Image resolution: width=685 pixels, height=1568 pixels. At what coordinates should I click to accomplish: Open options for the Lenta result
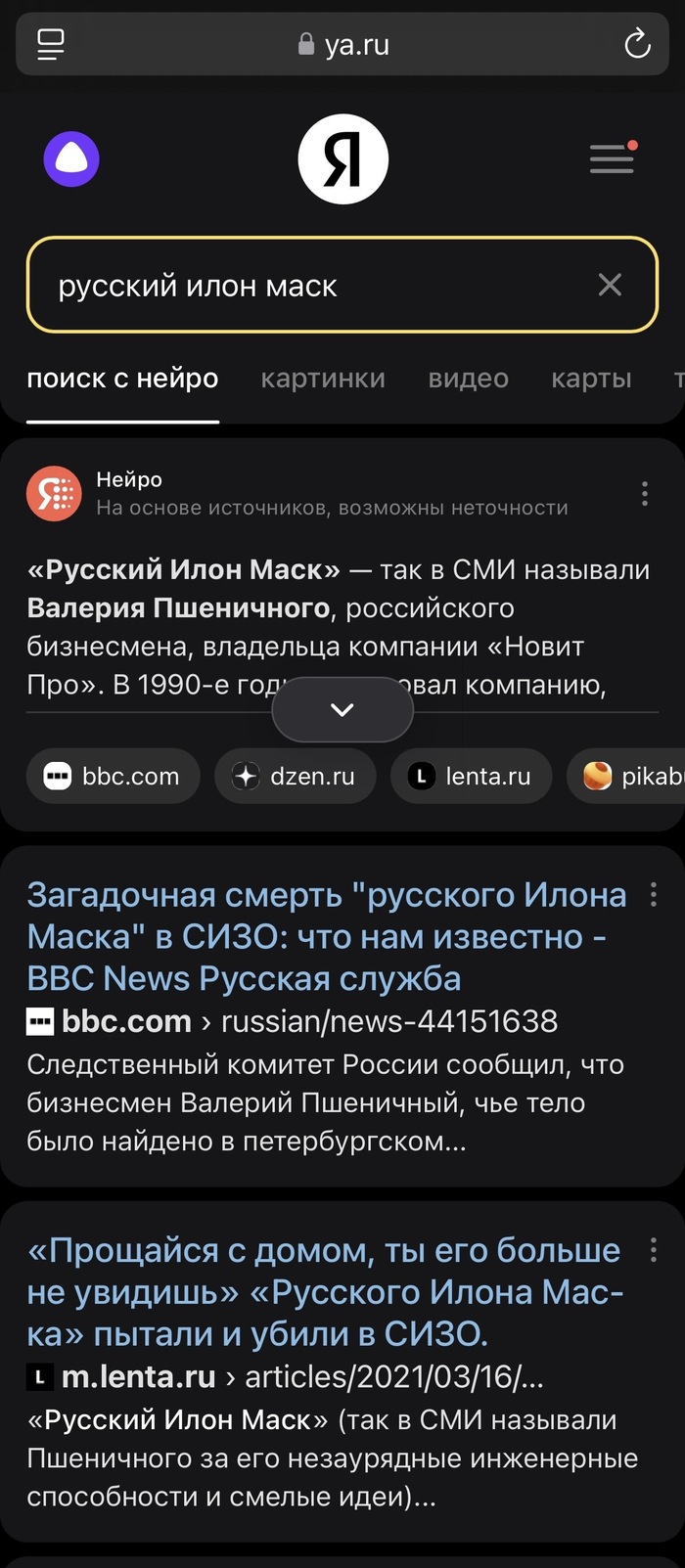click(654, 1250)
